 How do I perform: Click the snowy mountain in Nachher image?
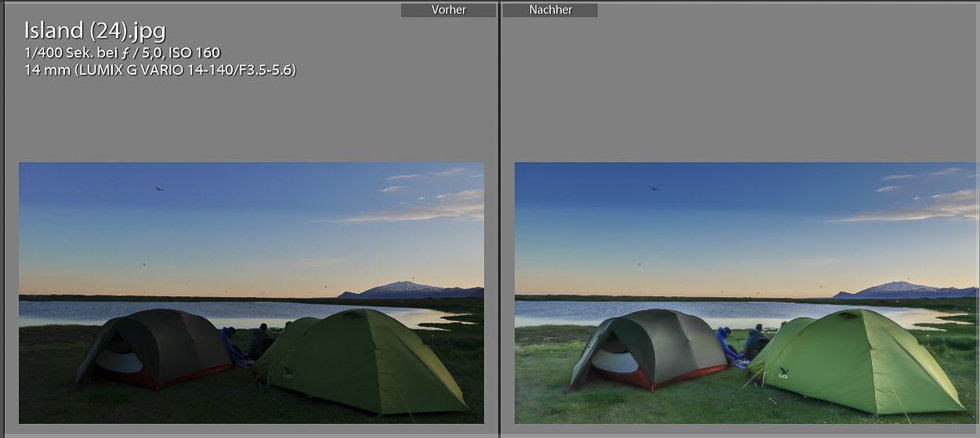pos(900,289)
